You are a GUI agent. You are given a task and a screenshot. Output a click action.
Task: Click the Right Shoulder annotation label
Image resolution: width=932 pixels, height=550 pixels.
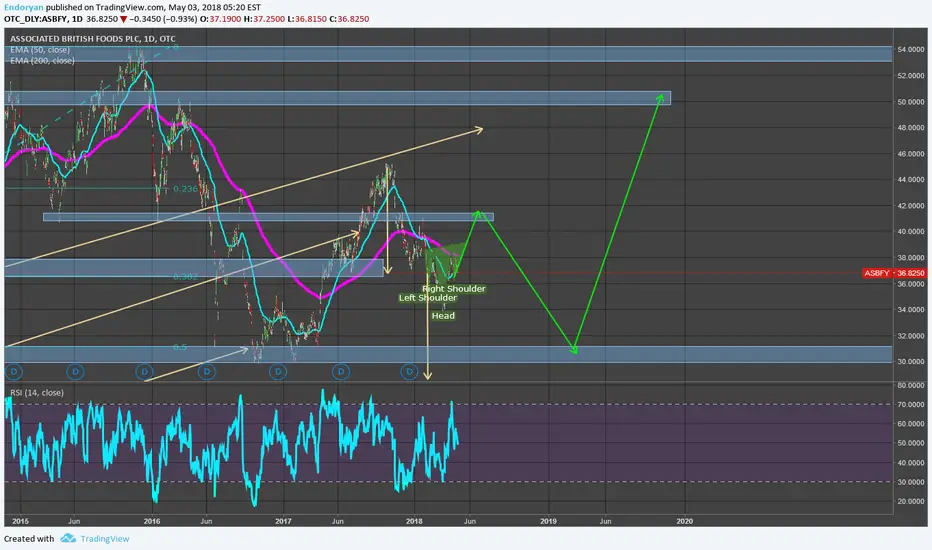(x=454, y=289)
